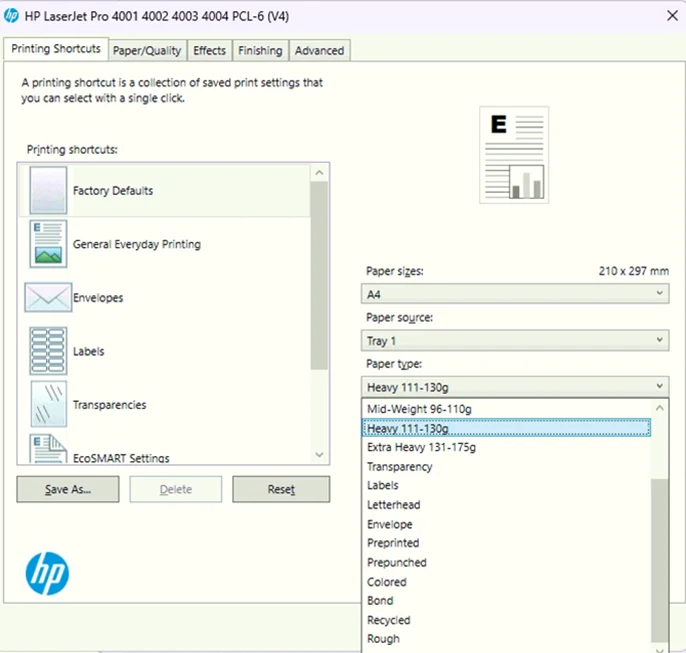Choose the Transparencies shortcut icon
Screen dimensions: 686x653
tap(49, 404)
